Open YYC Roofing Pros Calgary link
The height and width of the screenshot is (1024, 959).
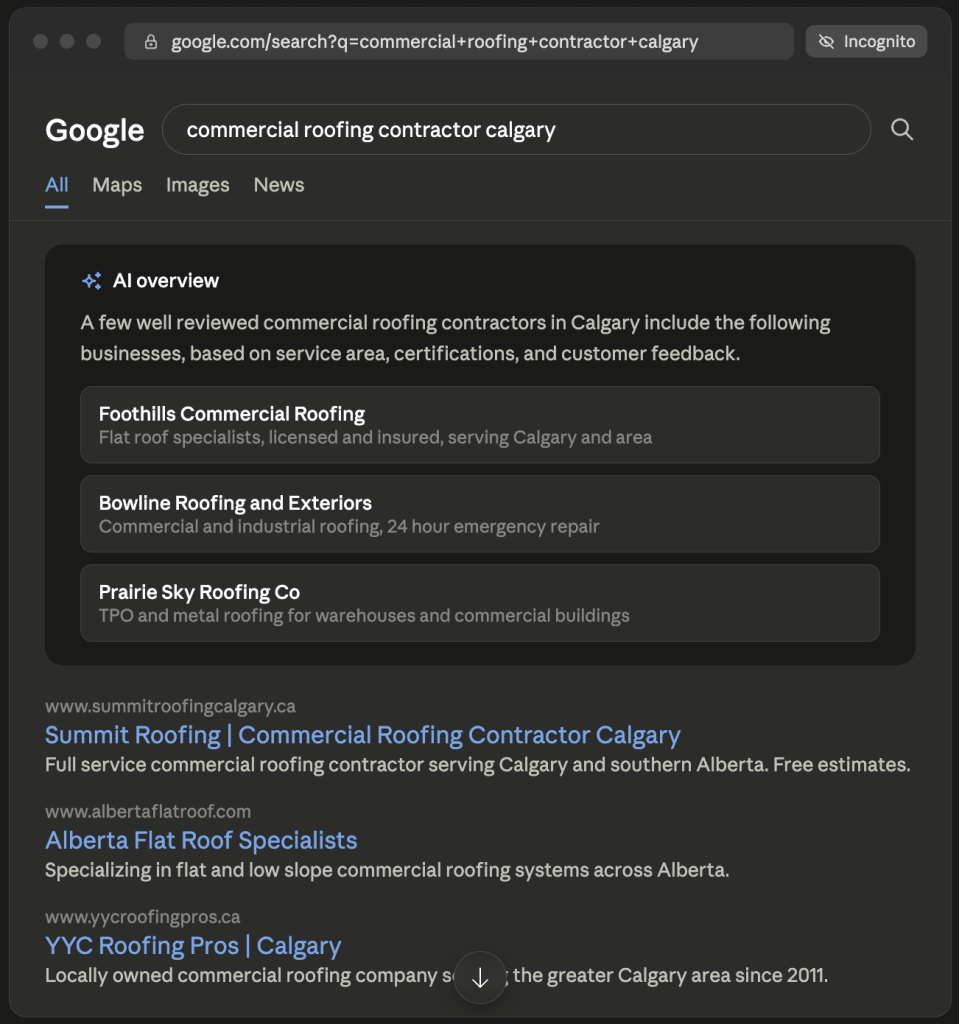coord(193,946)
